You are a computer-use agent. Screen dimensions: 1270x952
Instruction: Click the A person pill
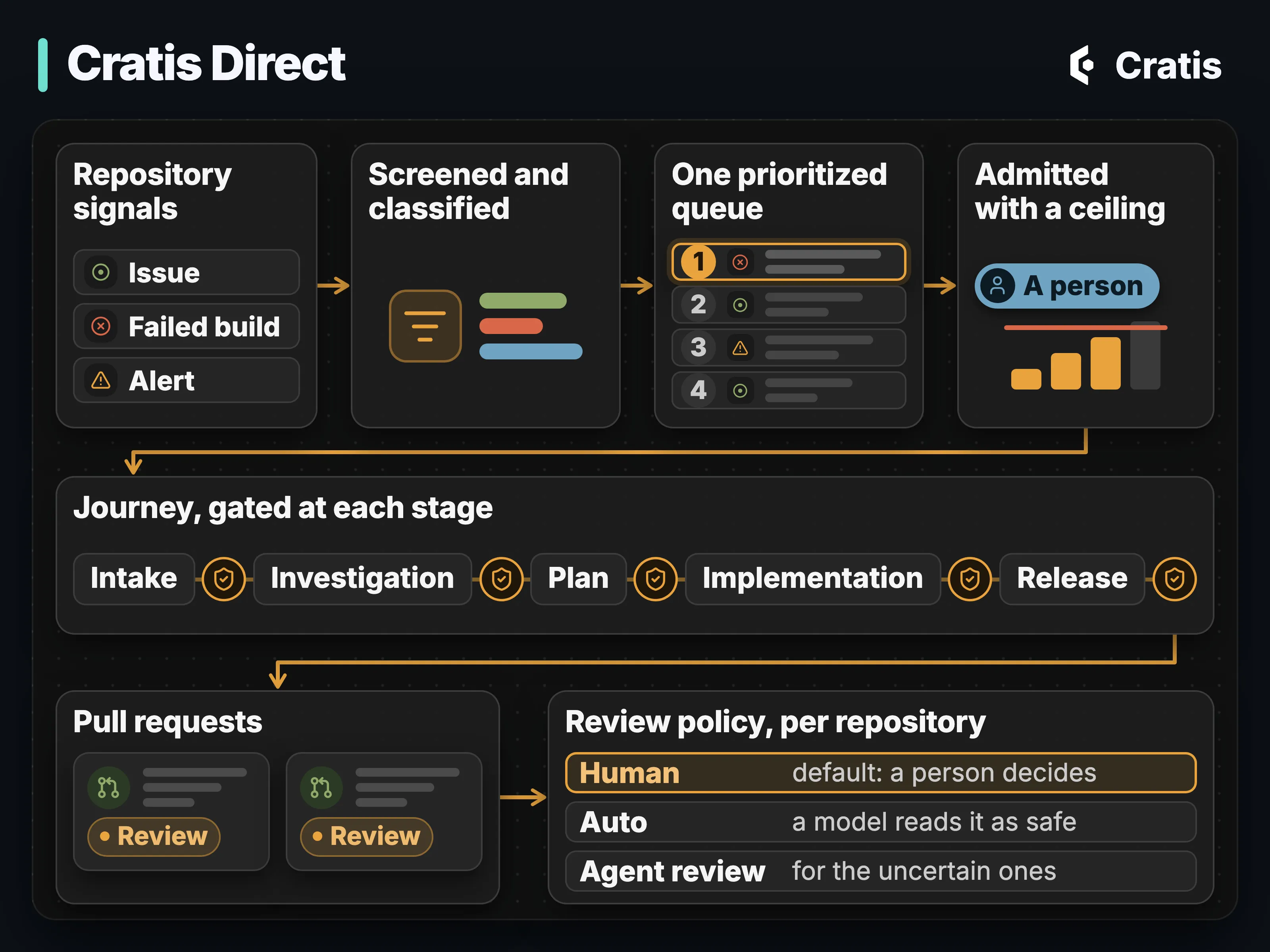click(1067, 286)
